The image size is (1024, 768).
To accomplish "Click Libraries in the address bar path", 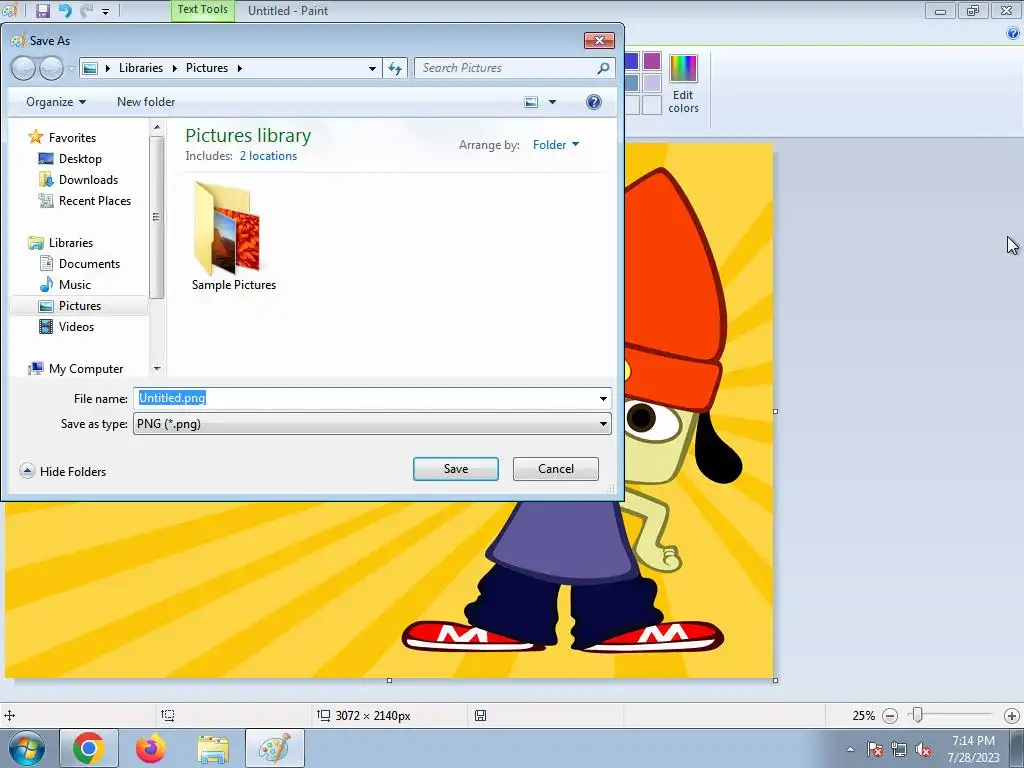I will click(140, 68).
